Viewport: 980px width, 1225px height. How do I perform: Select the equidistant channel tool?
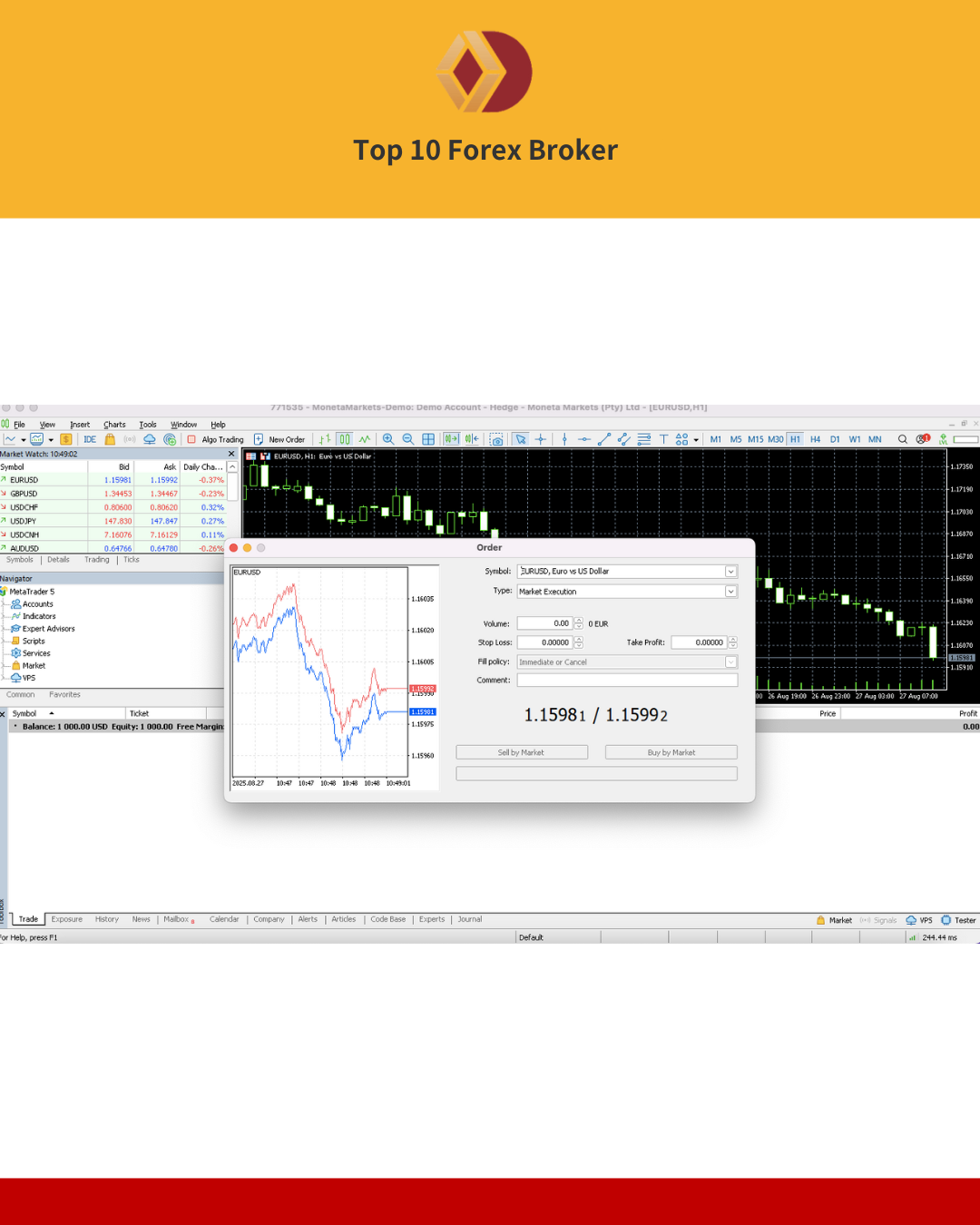coord(623,439)
